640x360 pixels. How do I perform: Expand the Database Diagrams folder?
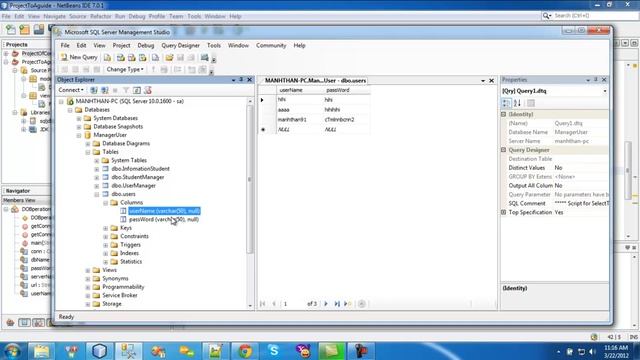click(88, 144)
